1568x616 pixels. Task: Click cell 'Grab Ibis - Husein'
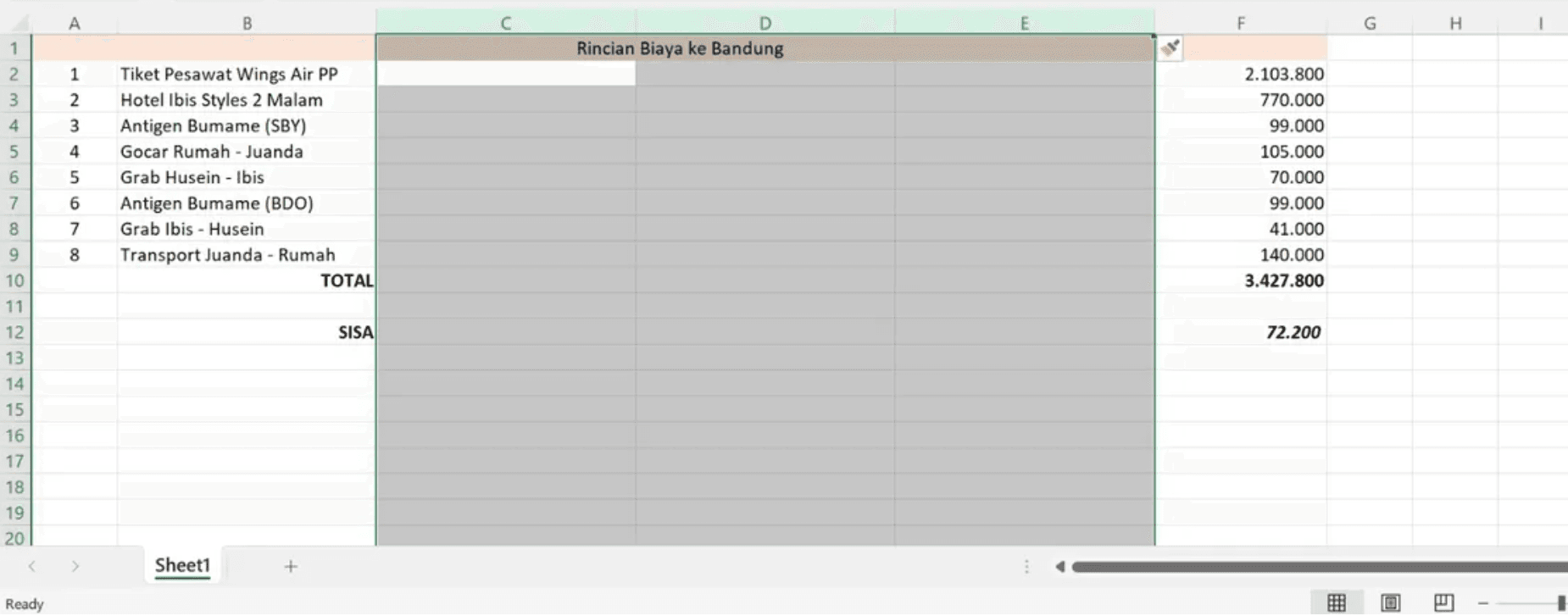pyautogui.click(x=247, y=229)
